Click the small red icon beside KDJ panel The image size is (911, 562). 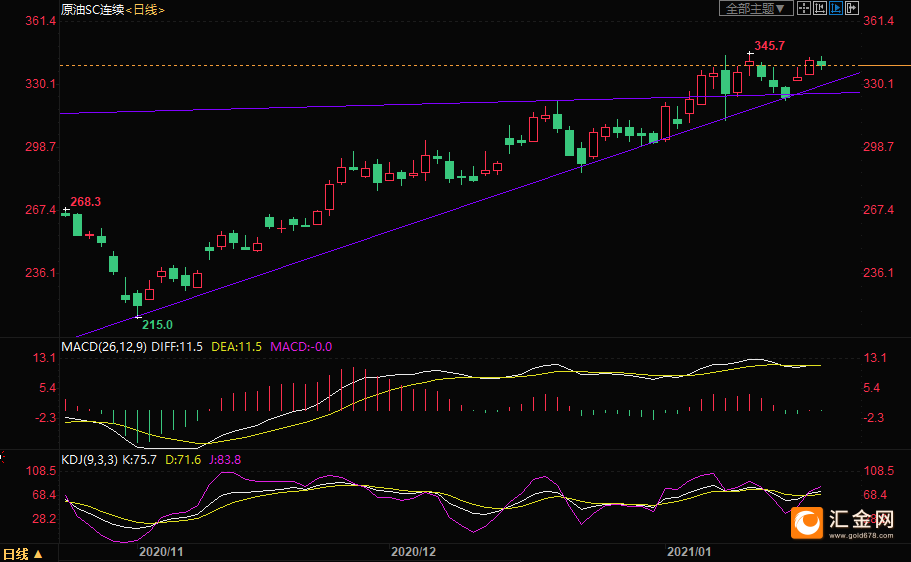click(x=2, y=457)
